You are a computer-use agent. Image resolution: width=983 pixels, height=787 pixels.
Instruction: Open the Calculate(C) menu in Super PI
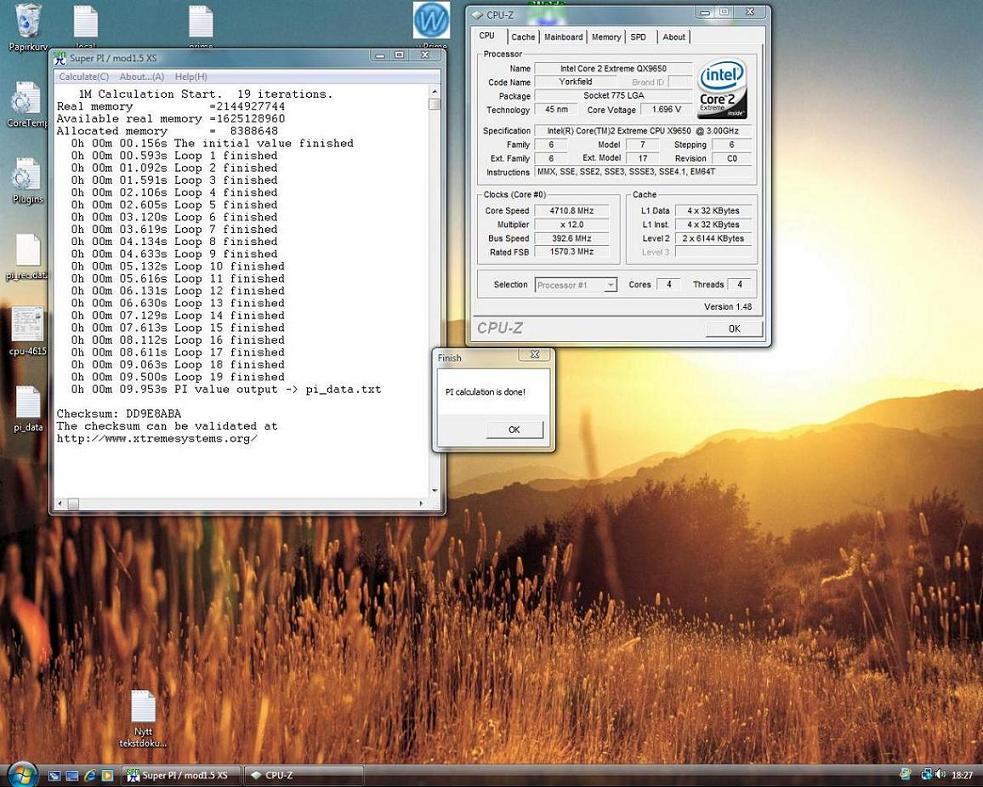click(x=83, y=77)
